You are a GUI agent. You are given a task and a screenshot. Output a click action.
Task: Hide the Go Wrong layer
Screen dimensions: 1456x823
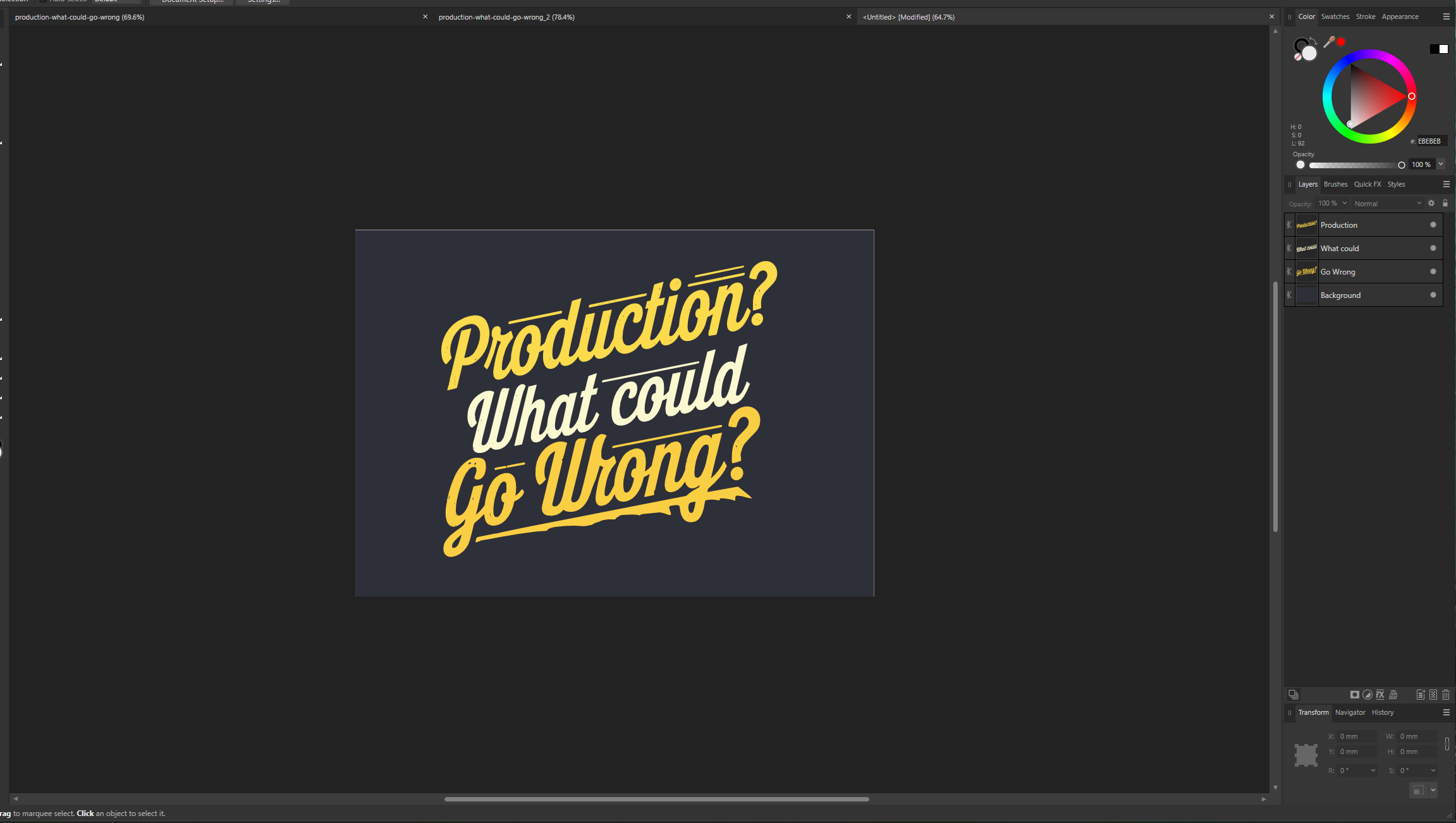tap(1433, 271)
